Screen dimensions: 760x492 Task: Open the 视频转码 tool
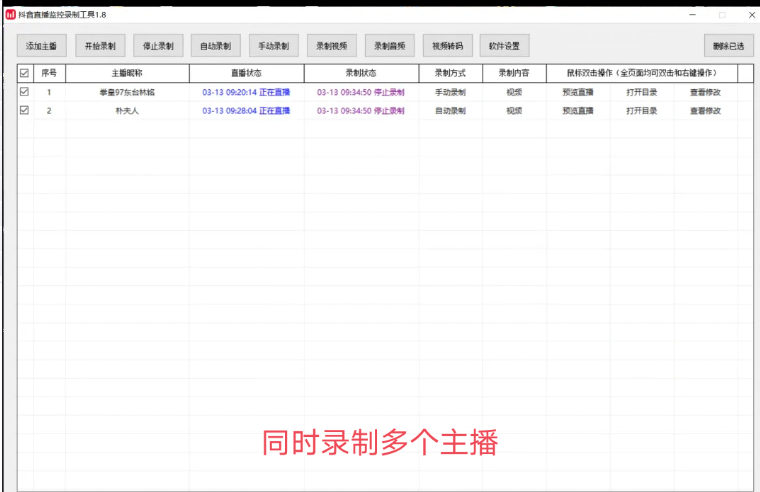(448, 46)
